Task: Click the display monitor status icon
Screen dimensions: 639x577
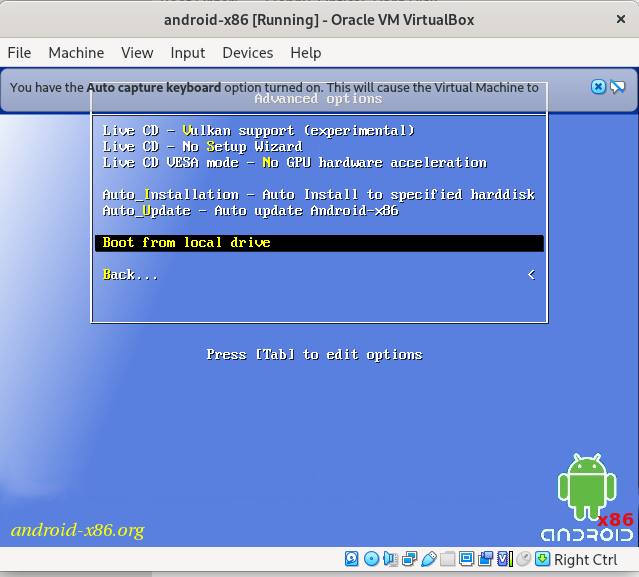Action: (466, 559)
